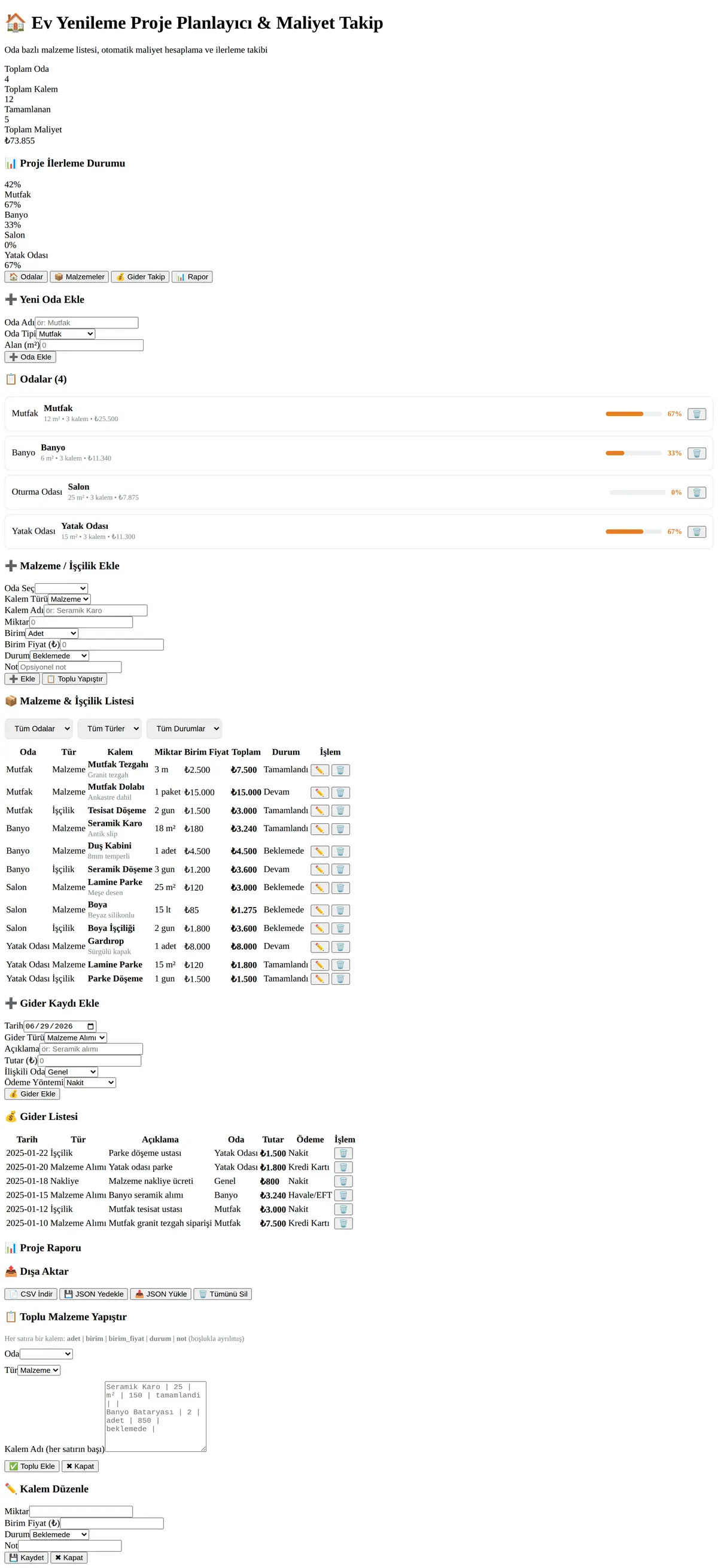Click the Gider Ekle button
This screenshot has height=1568, width=718.
(32, 1094)
